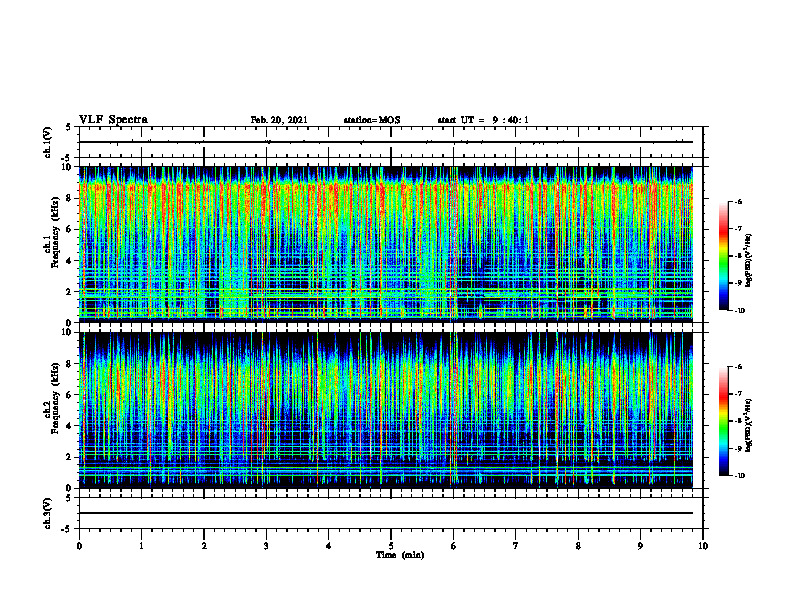Click the "VLF Spectra" plot title
Image resolution: width=792 pixels, height=612 pixels.
[113, 120]
